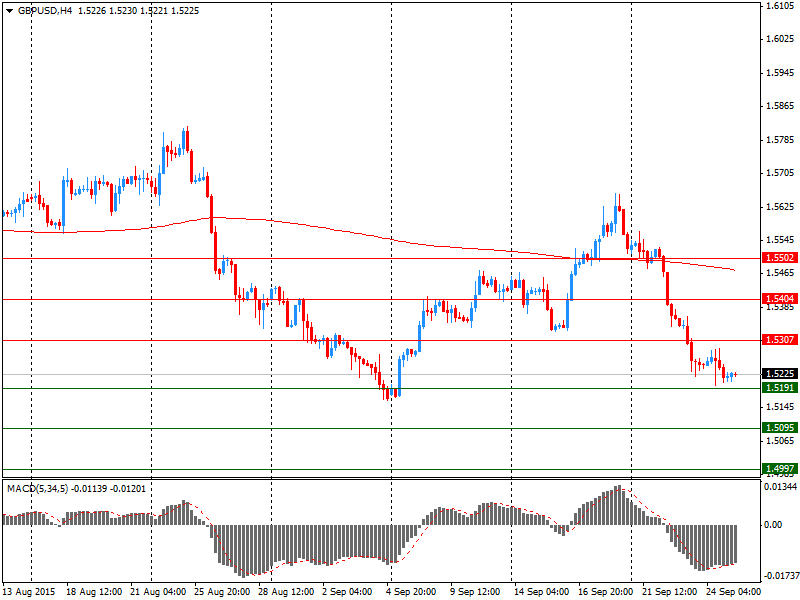
Task: Select the 1.5065 price scale value
Action: [x=781, y=441]
